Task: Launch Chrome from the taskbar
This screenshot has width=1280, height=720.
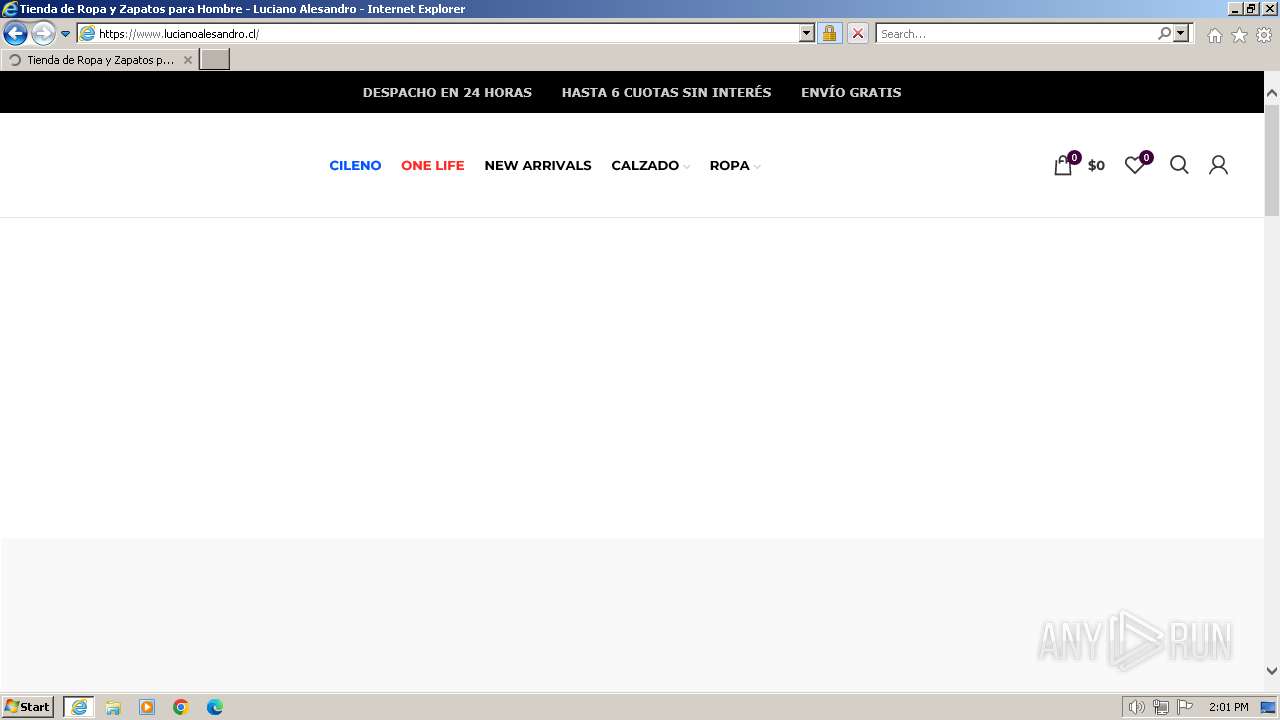Action: (x=181, y=707)
